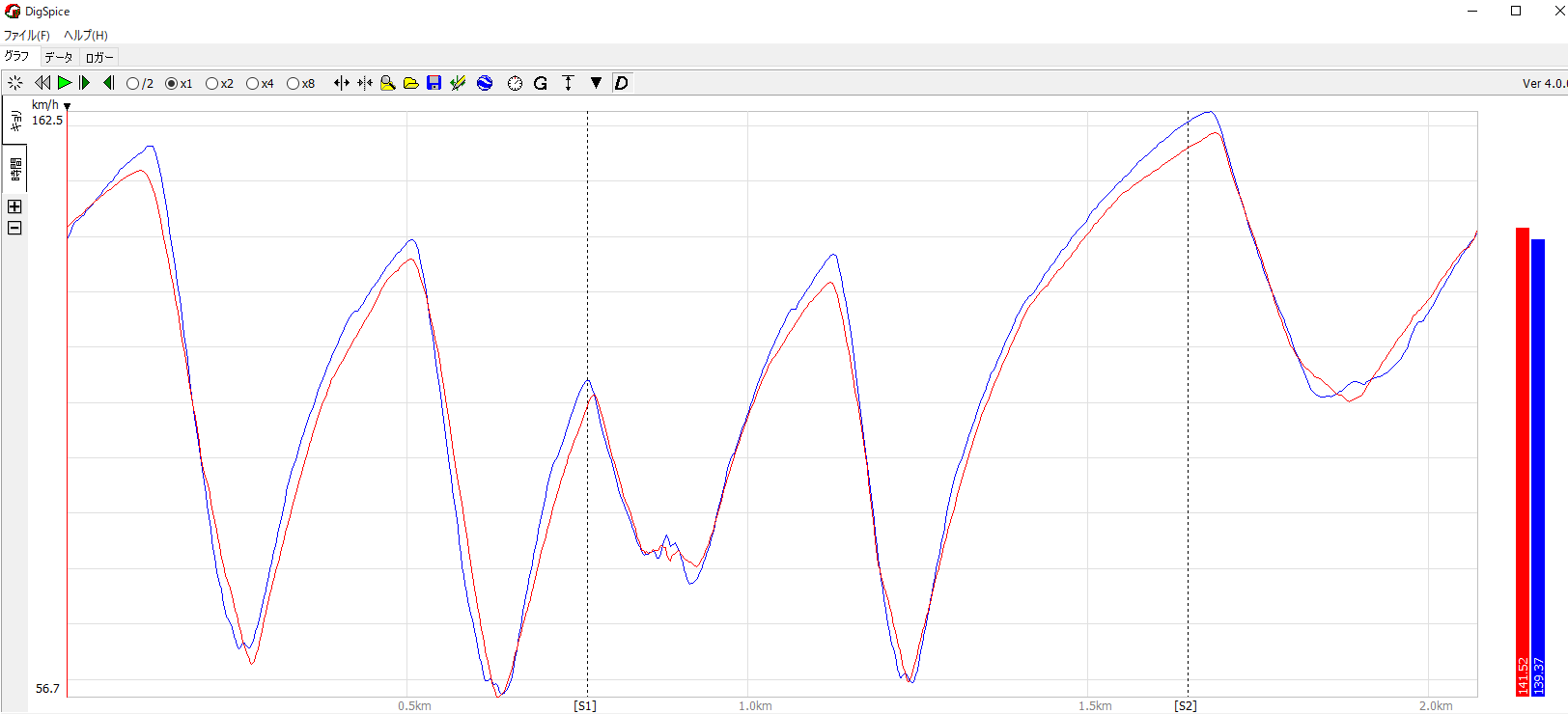Viewport: 1568px width, 714px height.
Task: Open the black triangle dropdown in toolbar
Action: 596,83
